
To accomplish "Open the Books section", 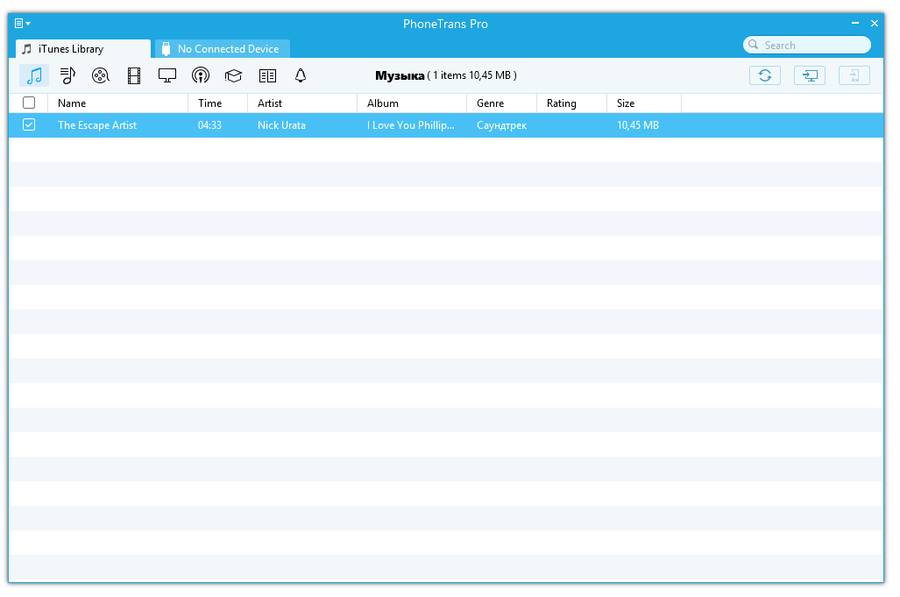I will [267, 75].
